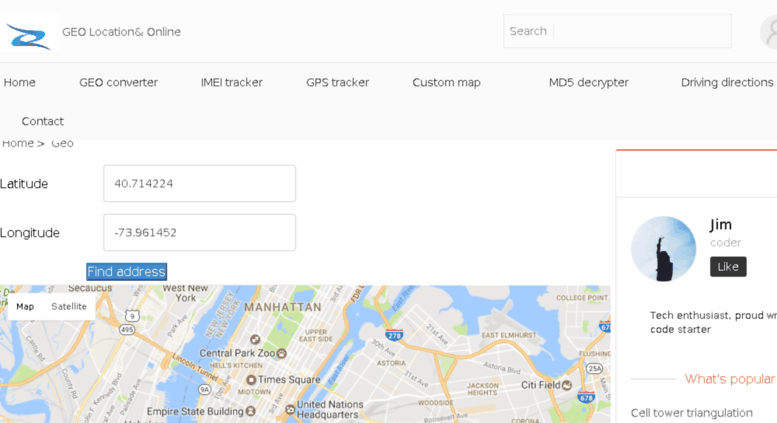Viewport: 777px width, 423px height.
Task: Click the MANHATTAN label on map
Action: click(282, 308)
